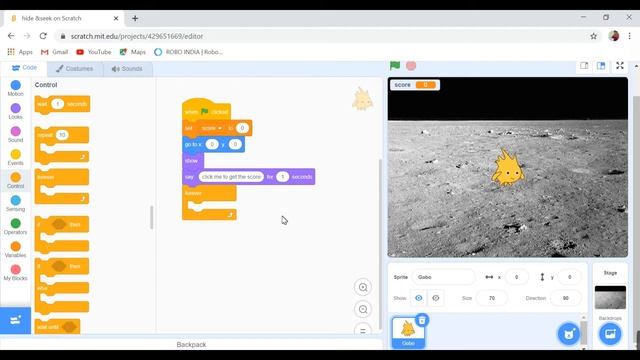Open the Looks blocks category

(16, 111)
